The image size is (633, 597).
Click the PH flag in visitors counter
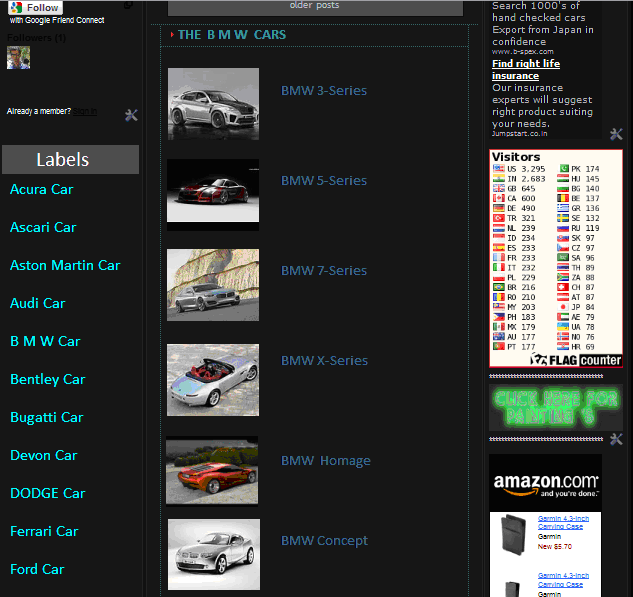[499, 317]
